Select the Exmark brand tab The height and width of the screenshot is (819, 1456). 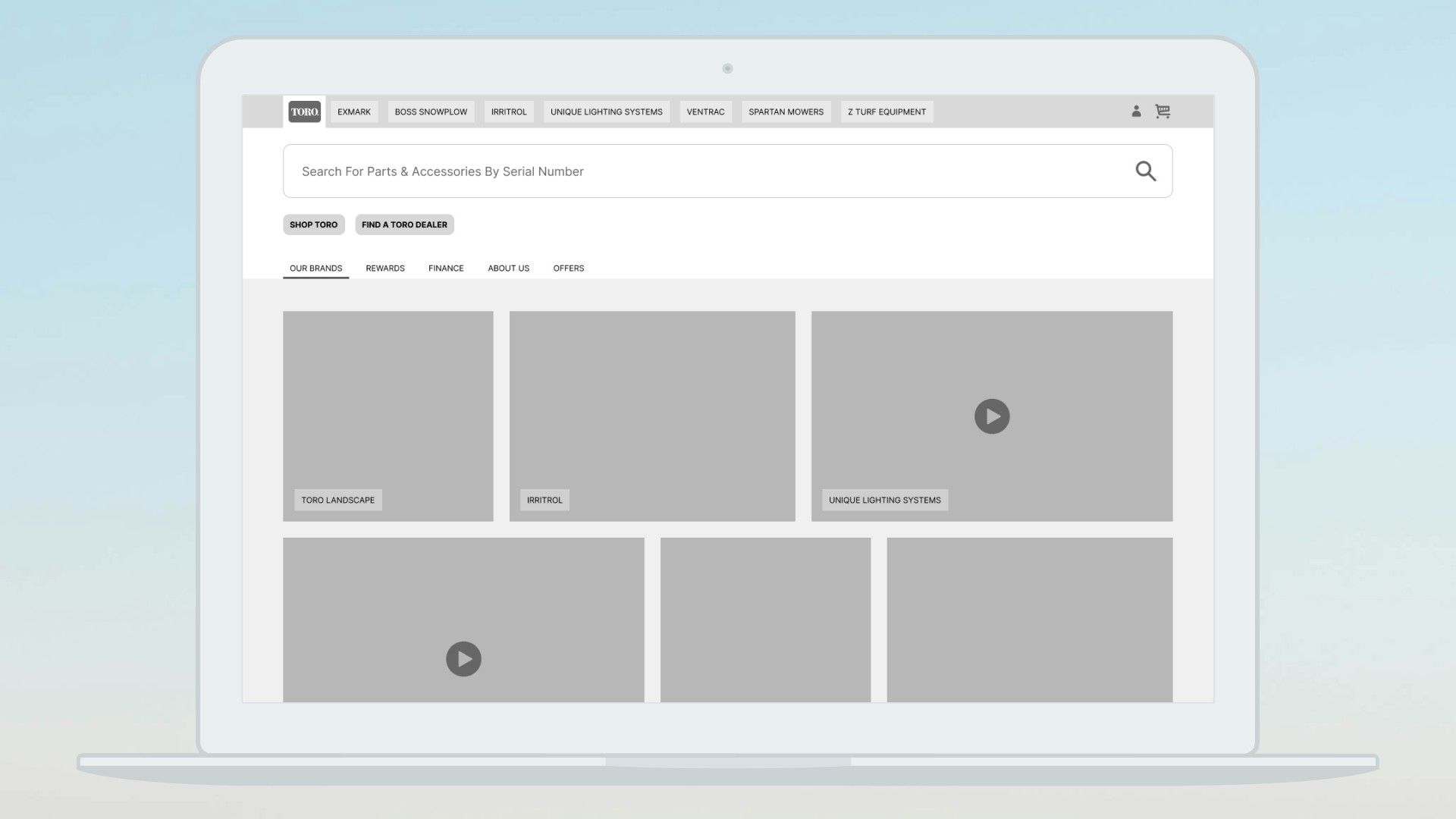(x=354, y=111)
